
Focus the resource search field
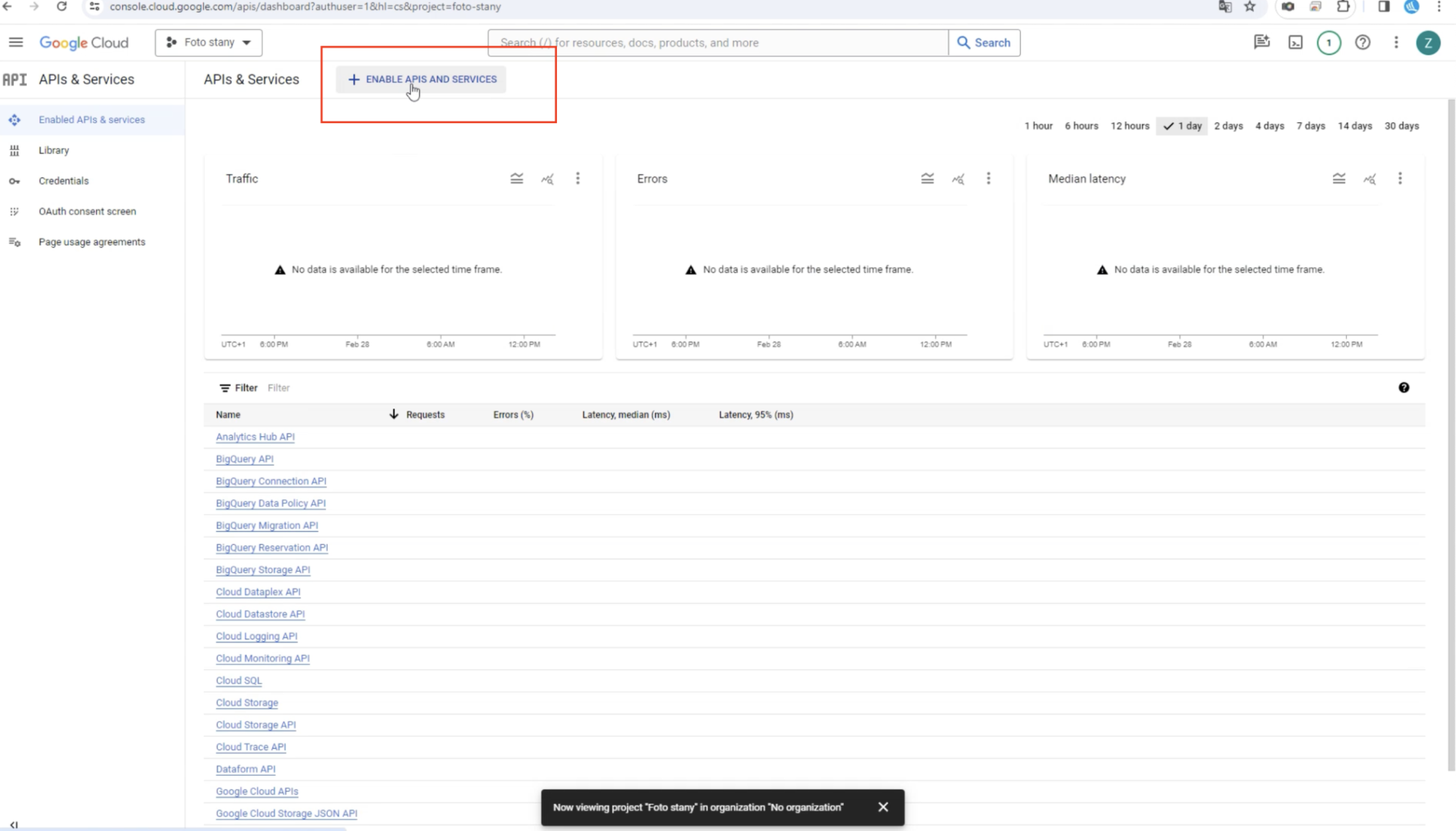(x=718, y=42)
